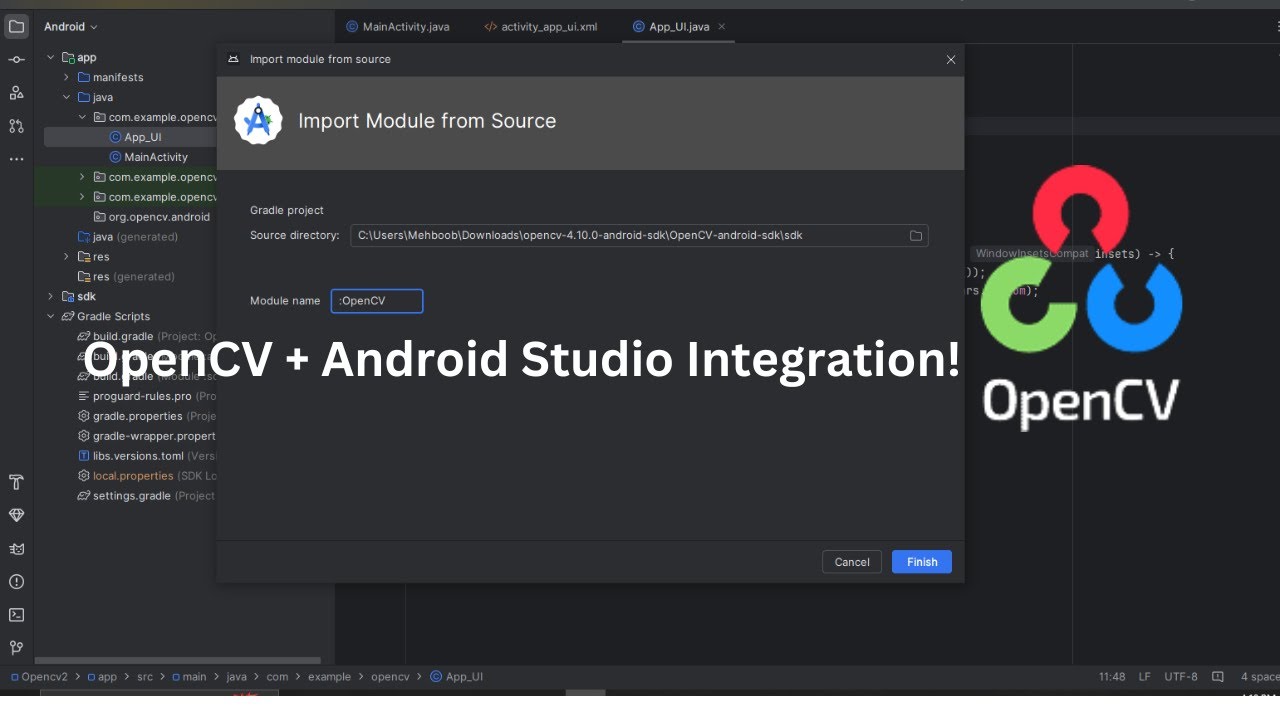The image size is (1280, 720).
Task: Open the Problems warning icon
Action: click(16, 581)
